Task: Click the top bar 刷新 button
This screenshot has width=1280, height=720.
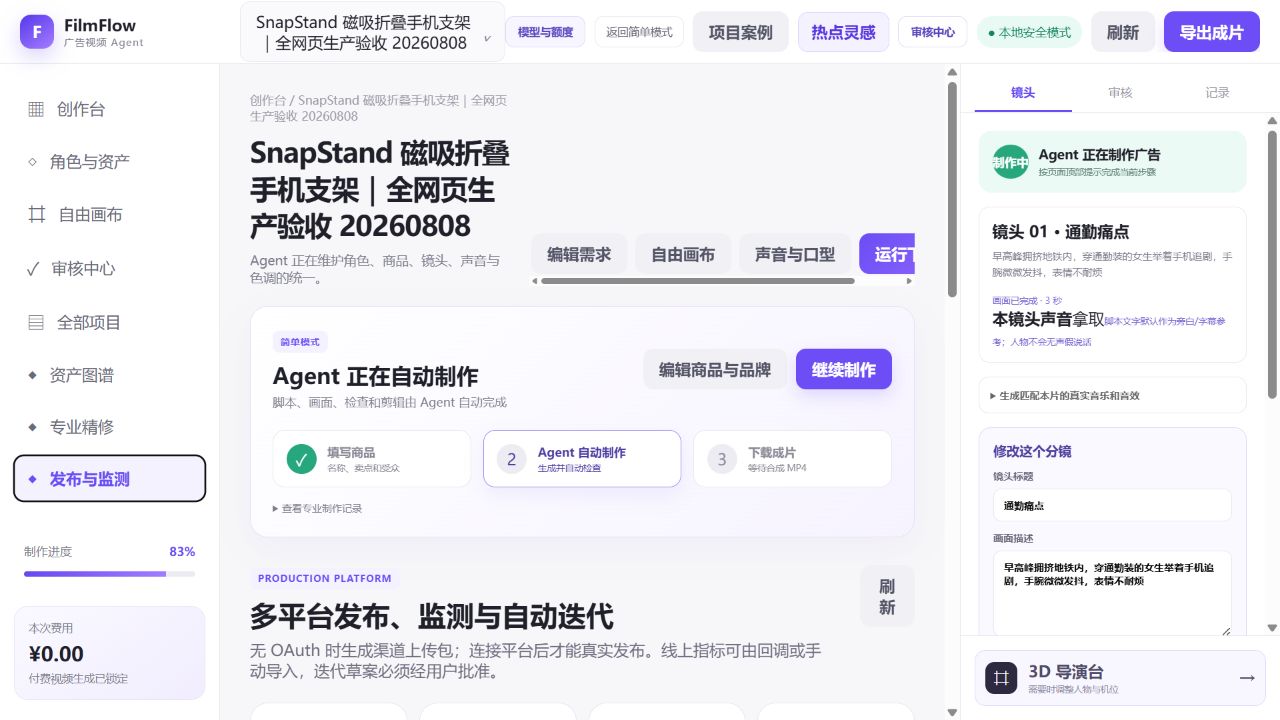Action: pos(1123,32)
